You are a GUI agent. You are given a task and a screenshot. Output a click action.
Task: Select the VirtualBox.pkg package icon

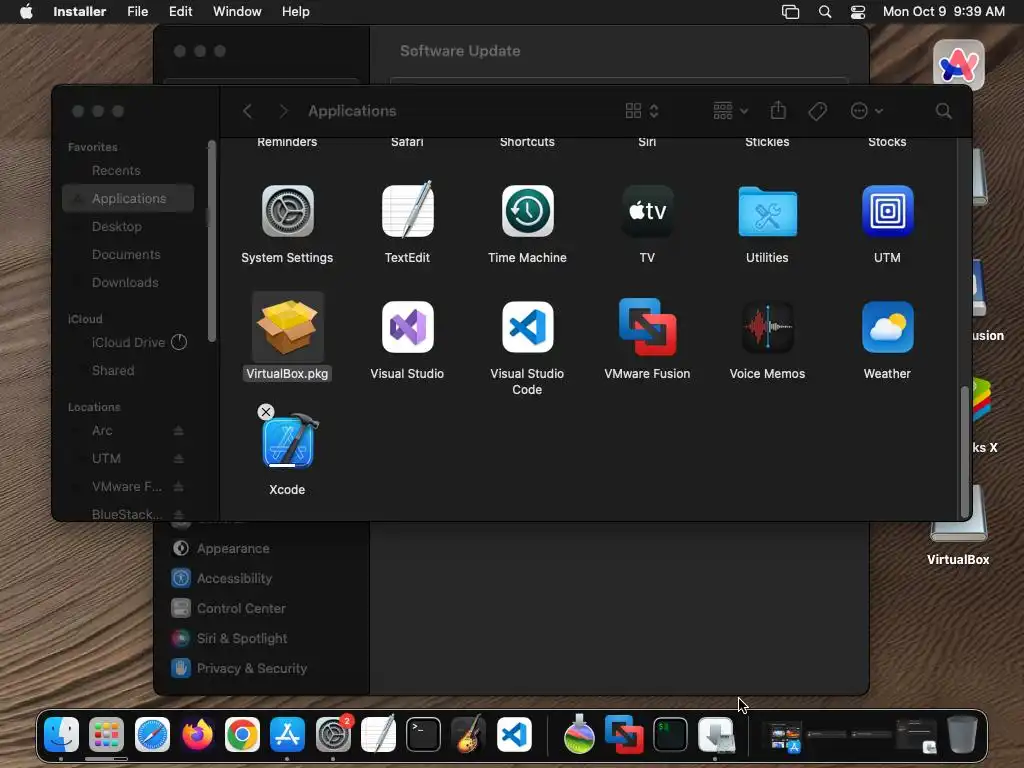[287, 327]
